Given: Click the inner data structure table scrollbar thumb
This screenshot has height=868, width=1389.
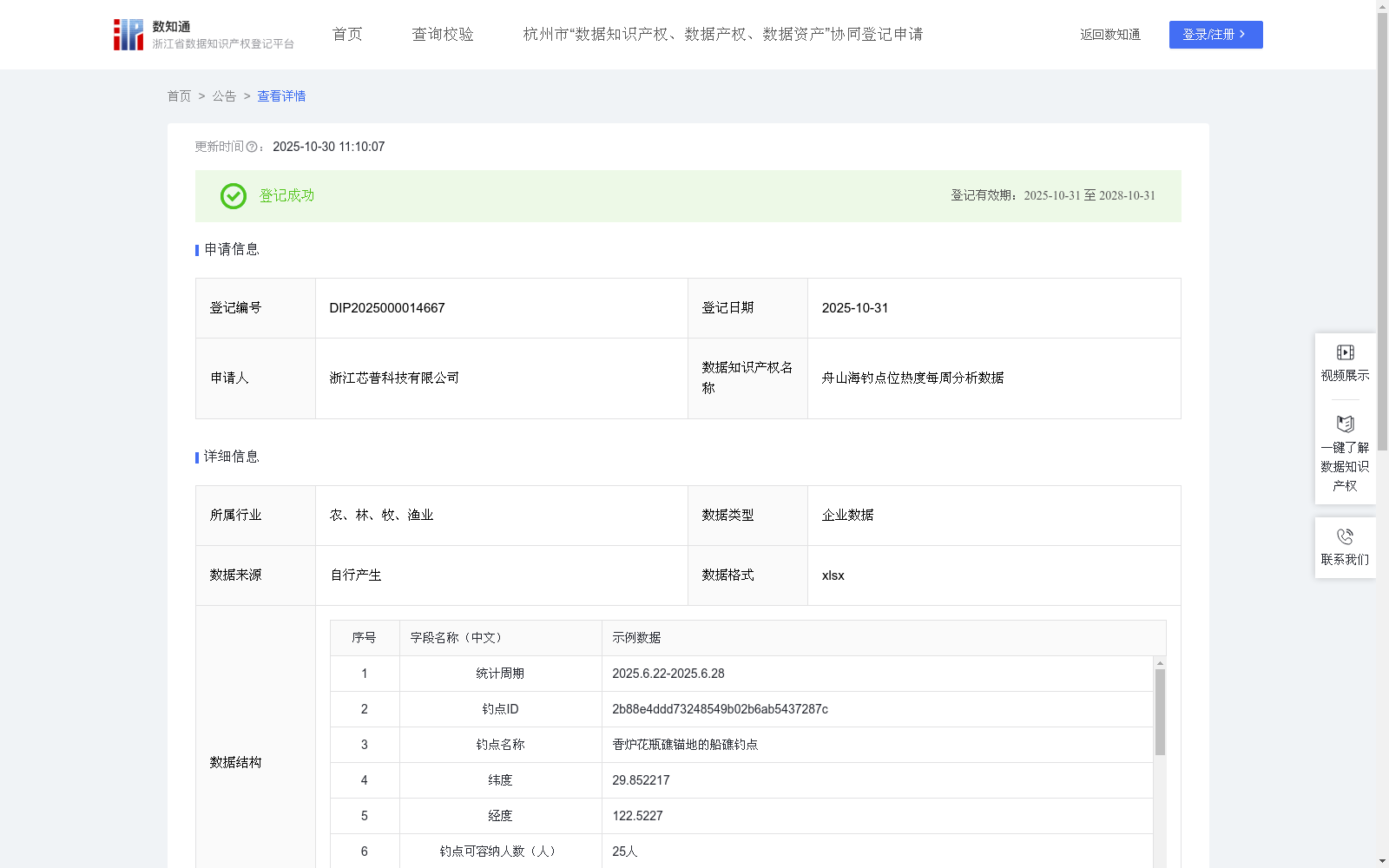Looking at the screenshot, I should coord(1160,712).
